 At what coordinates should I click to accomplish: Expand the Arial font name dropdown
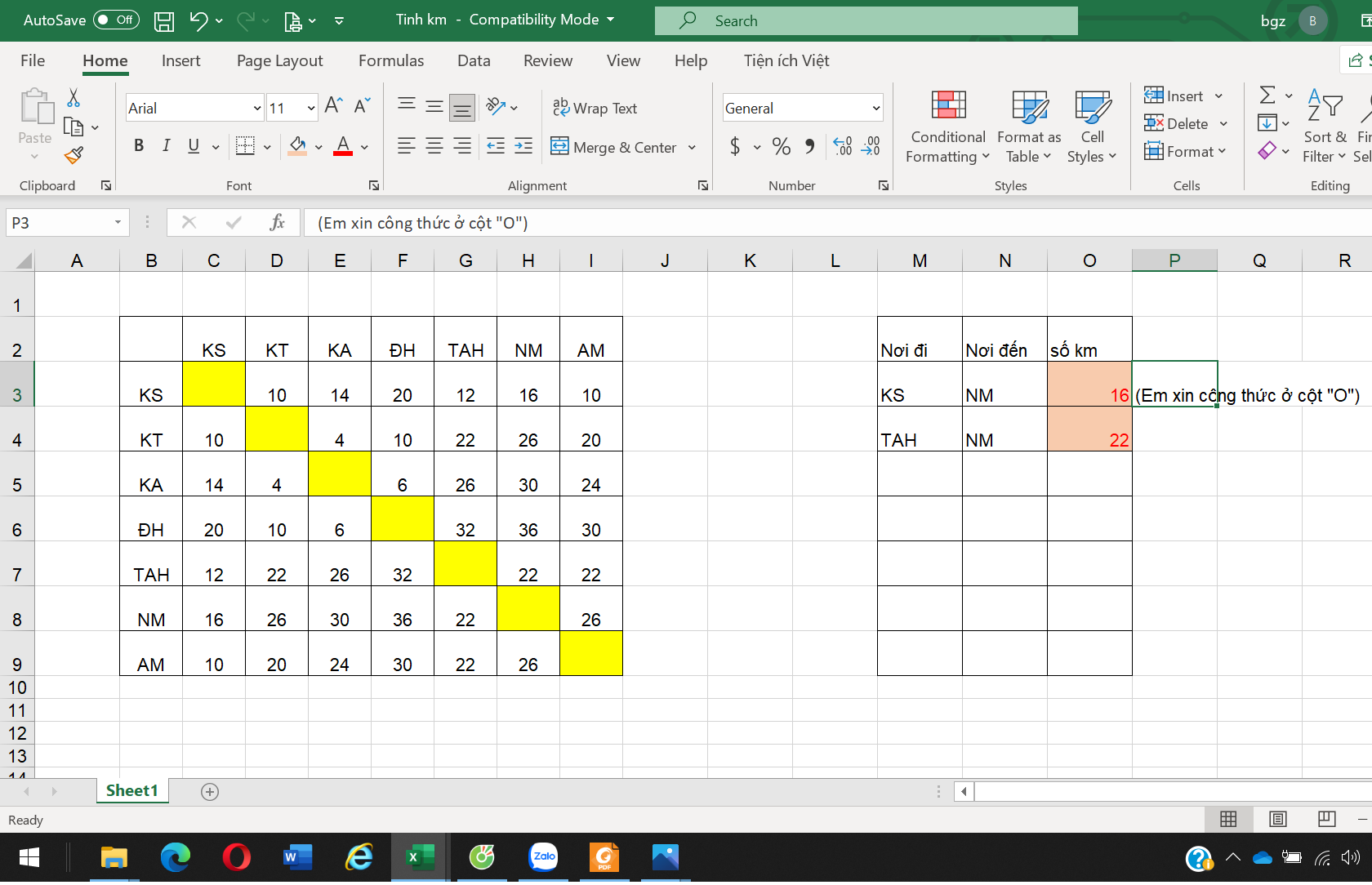(256, 109)
